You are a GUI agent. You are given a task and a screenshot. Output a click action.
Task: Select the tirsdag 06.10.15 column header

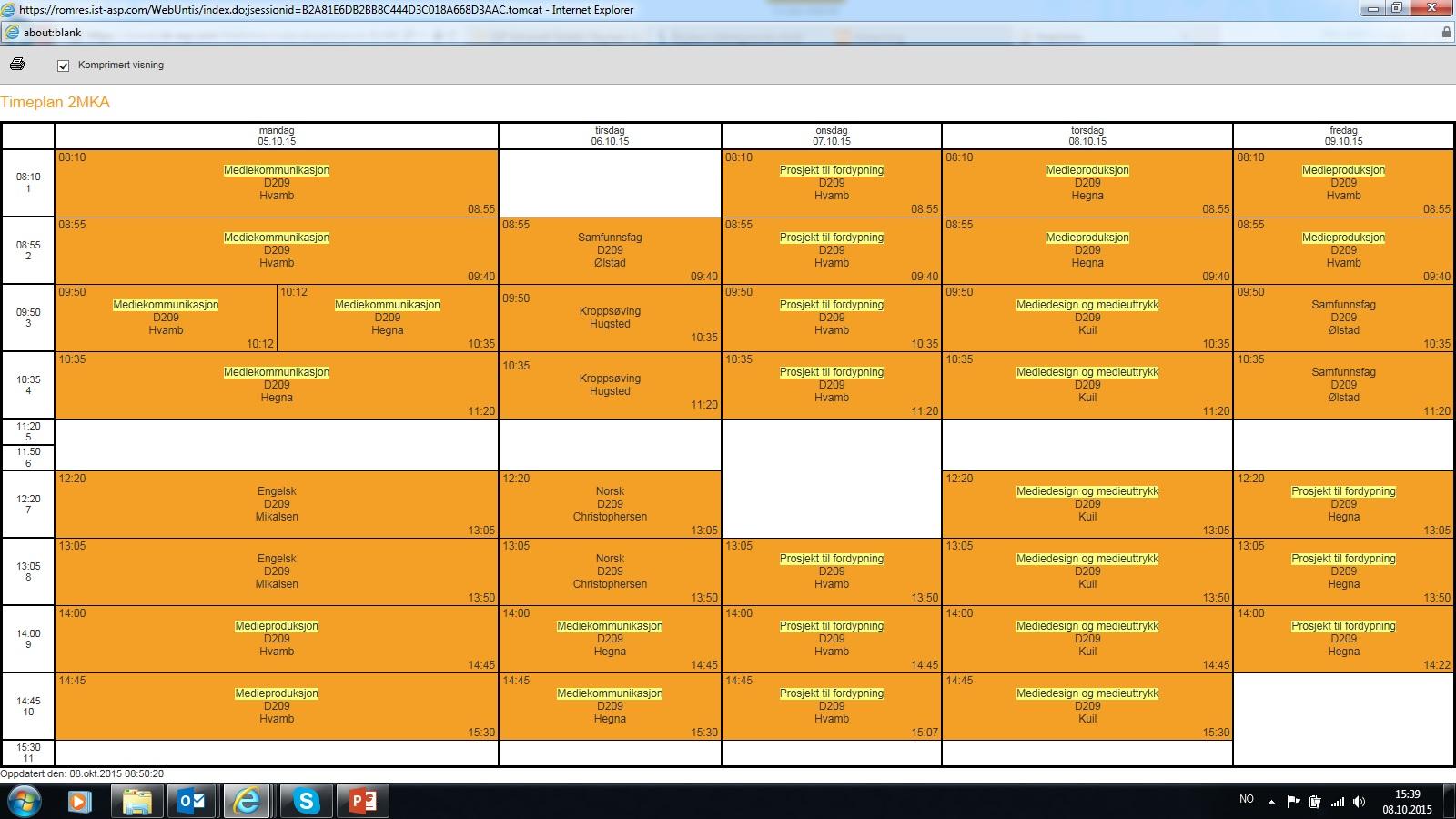pos(610,136)
